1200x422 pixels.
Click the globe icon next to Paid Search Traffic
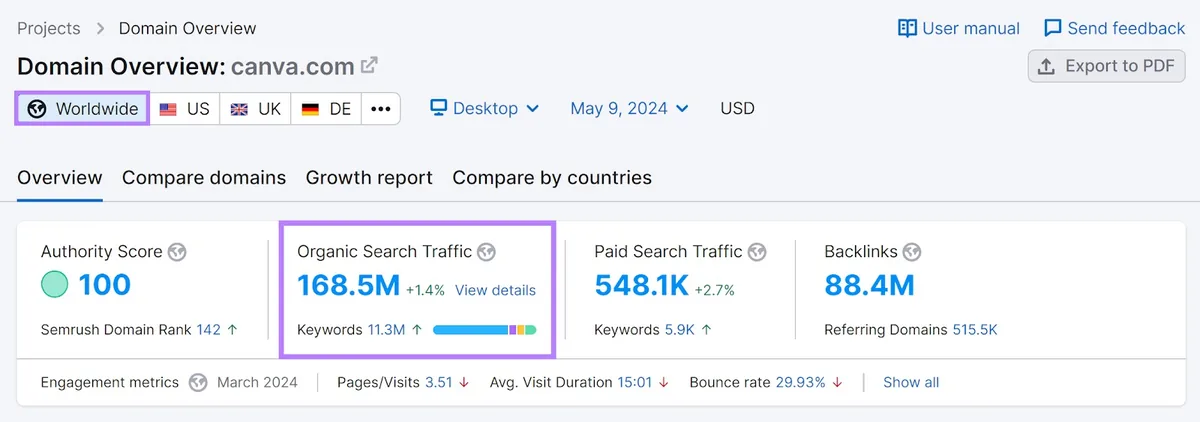point(757,252)
